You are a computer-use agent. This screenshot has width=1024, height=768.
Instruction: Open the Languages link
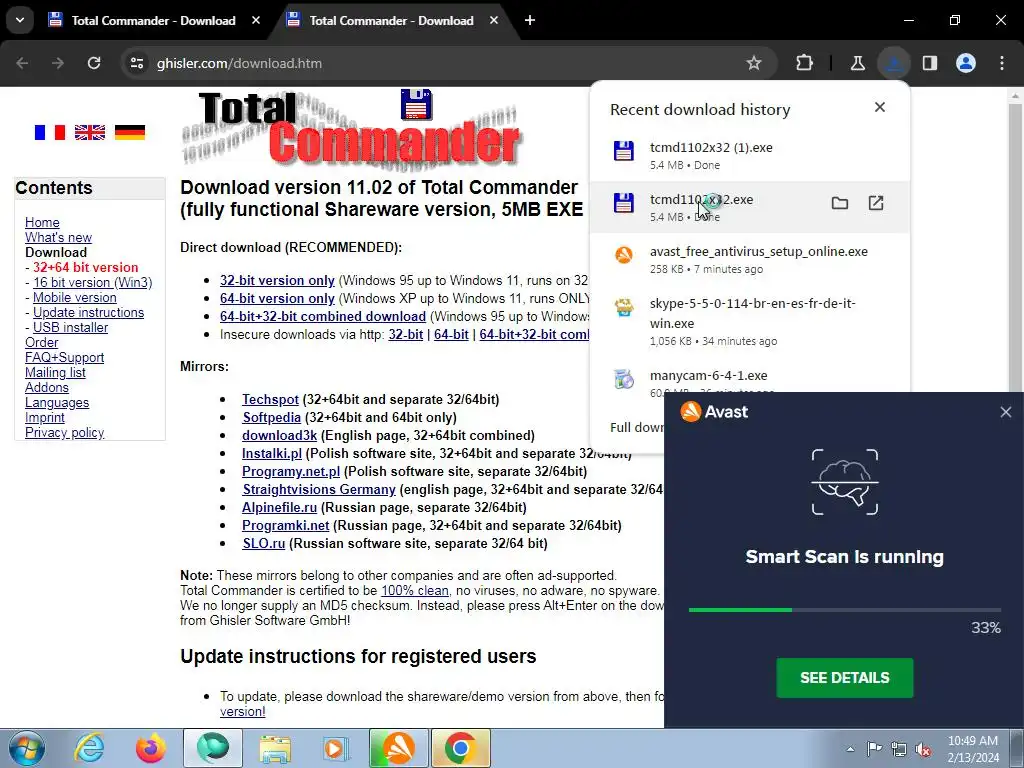point(57,402)
